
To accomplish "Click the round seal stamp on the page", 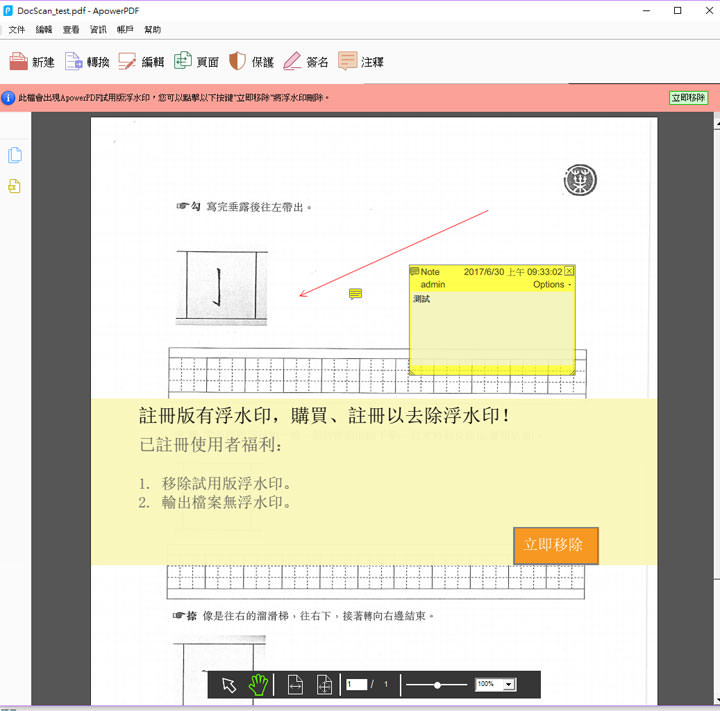I will (x=580, y=180).
